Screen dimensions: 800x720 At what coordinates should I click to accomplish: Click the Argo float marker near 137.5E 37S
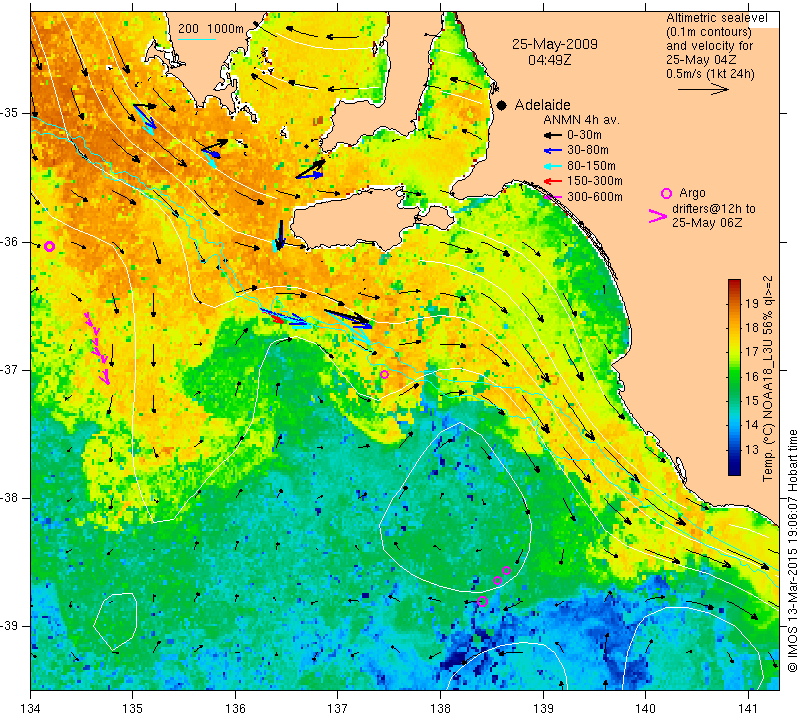click(x=385, y=374)
